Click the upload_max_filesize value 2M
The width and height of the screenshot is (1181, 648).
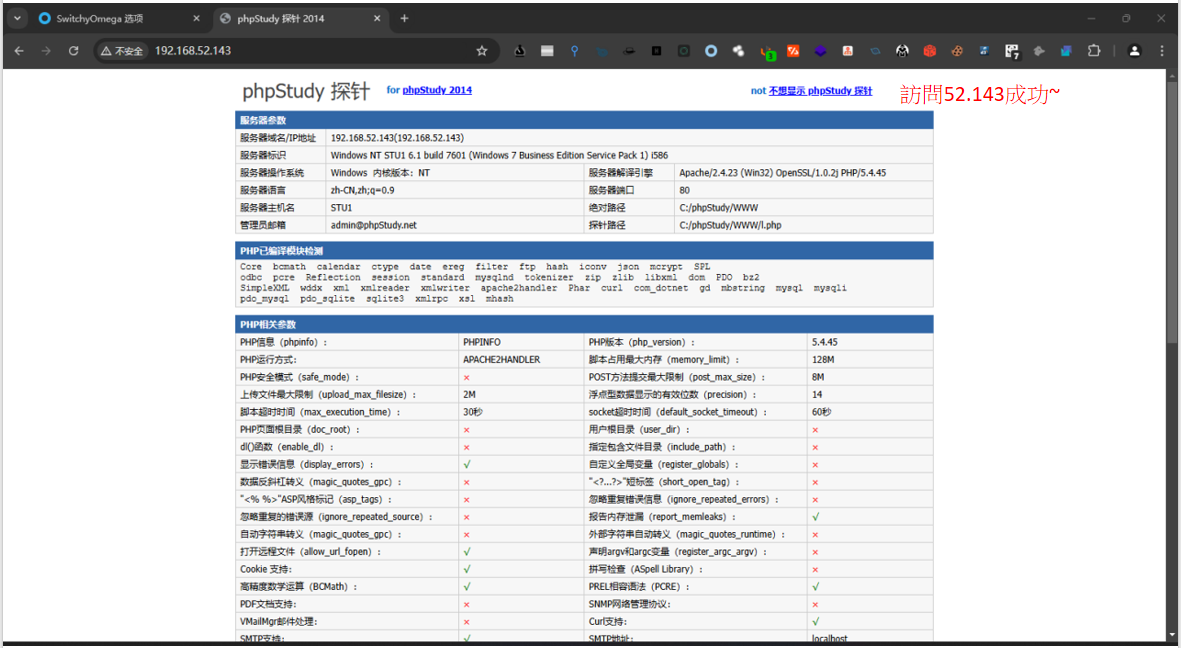point(469,395)
